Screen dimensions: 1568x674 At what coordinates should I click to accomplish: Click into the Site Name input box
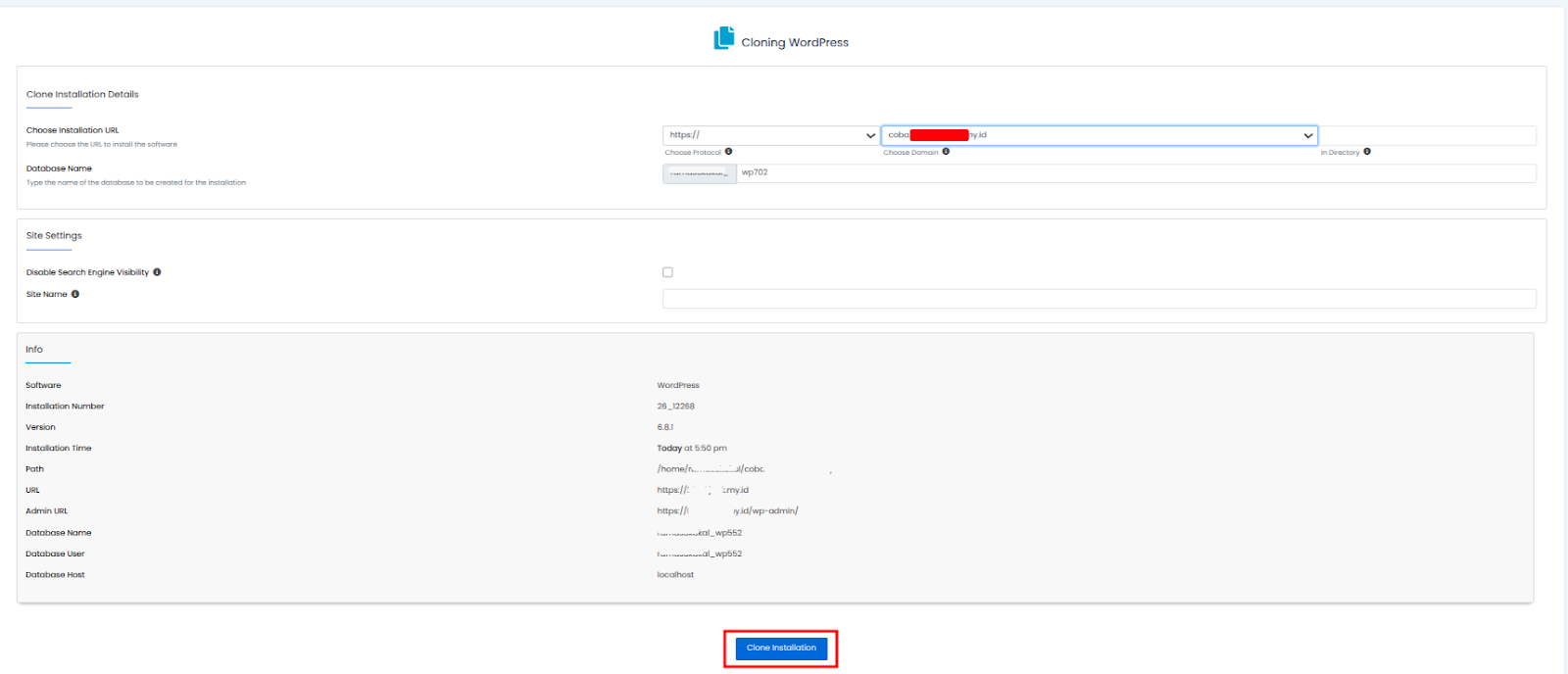click(x=1099, y=299)
